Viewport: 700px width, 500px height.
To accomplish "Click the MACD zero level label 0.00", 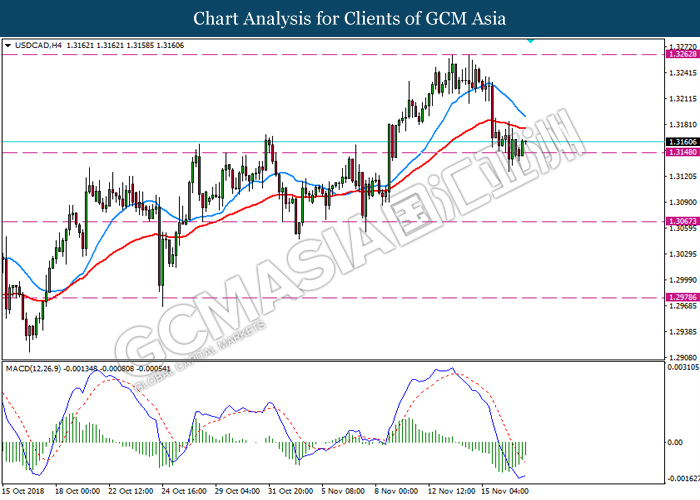I will [675, 442].
